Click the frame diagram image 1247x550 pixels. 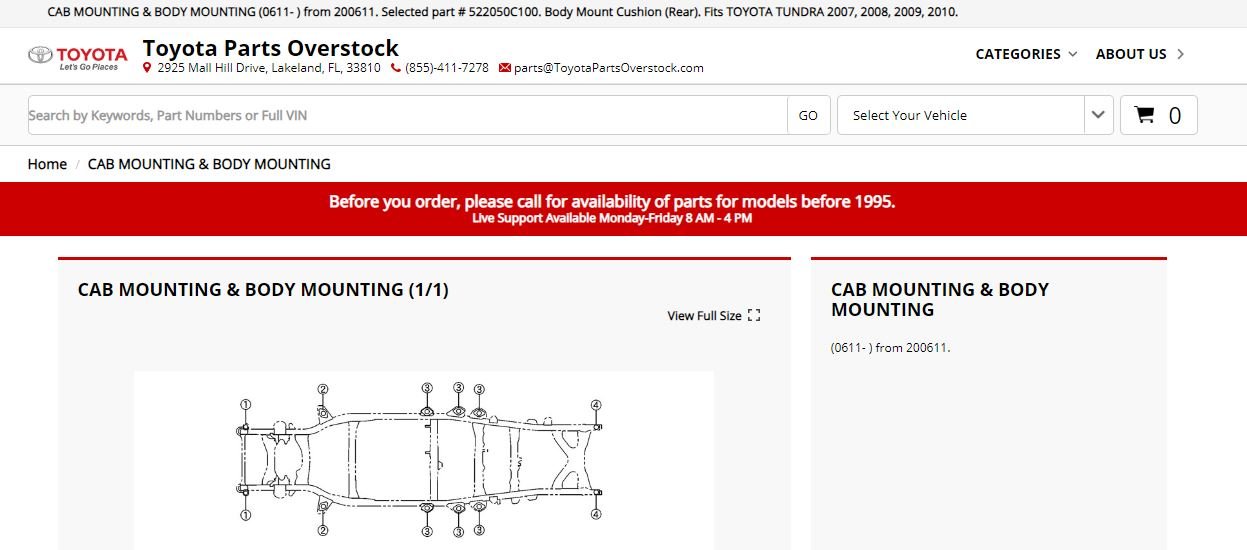423,460
